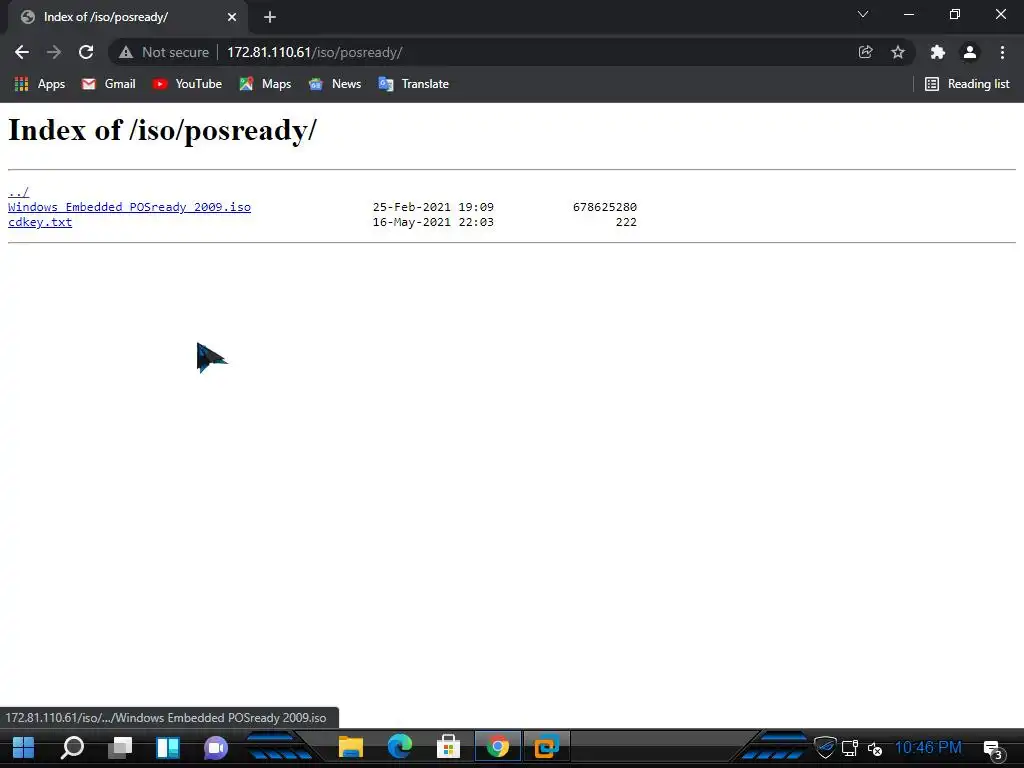Click the date 16-May-2021 22:03
Viewport: 1024px width, 768px height.
point(433,222)
